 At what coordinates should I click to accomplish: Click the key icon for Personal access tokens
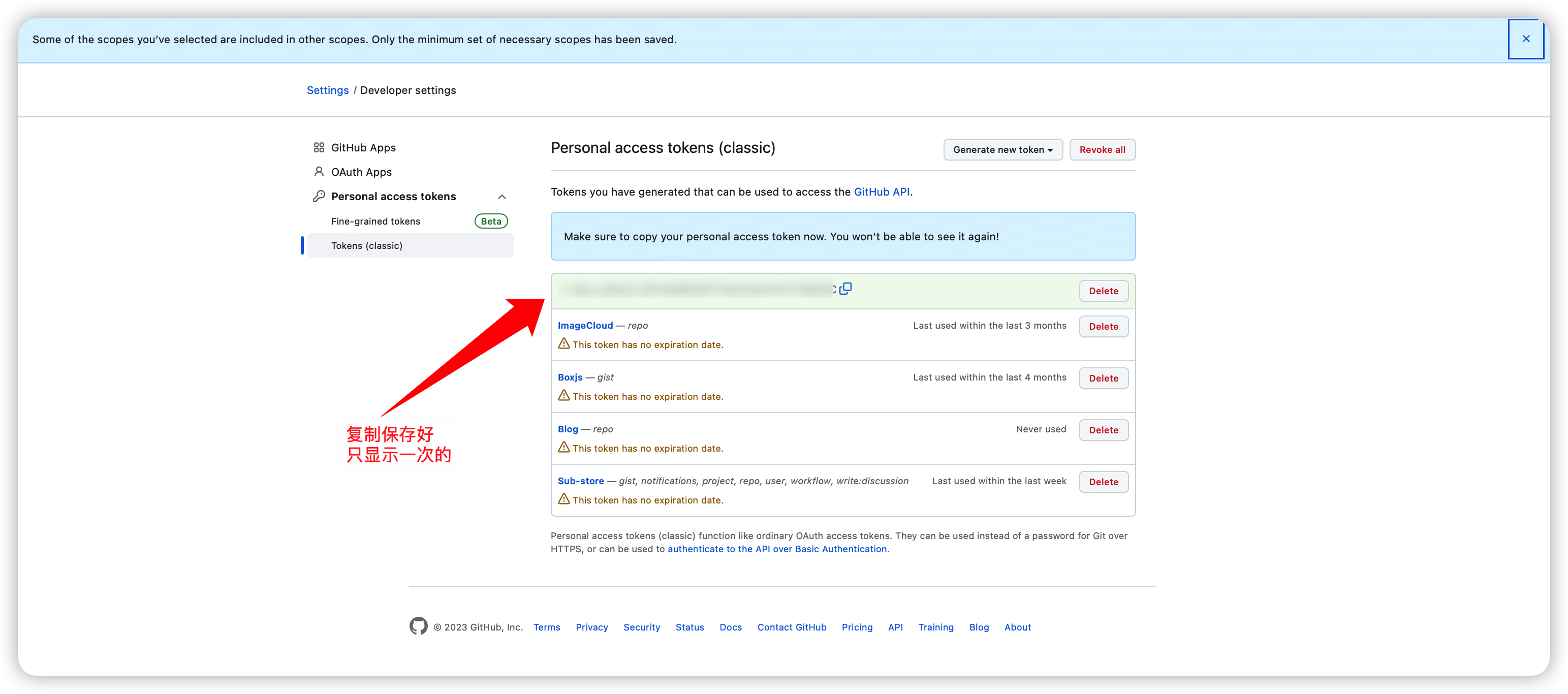click(319, 196)
